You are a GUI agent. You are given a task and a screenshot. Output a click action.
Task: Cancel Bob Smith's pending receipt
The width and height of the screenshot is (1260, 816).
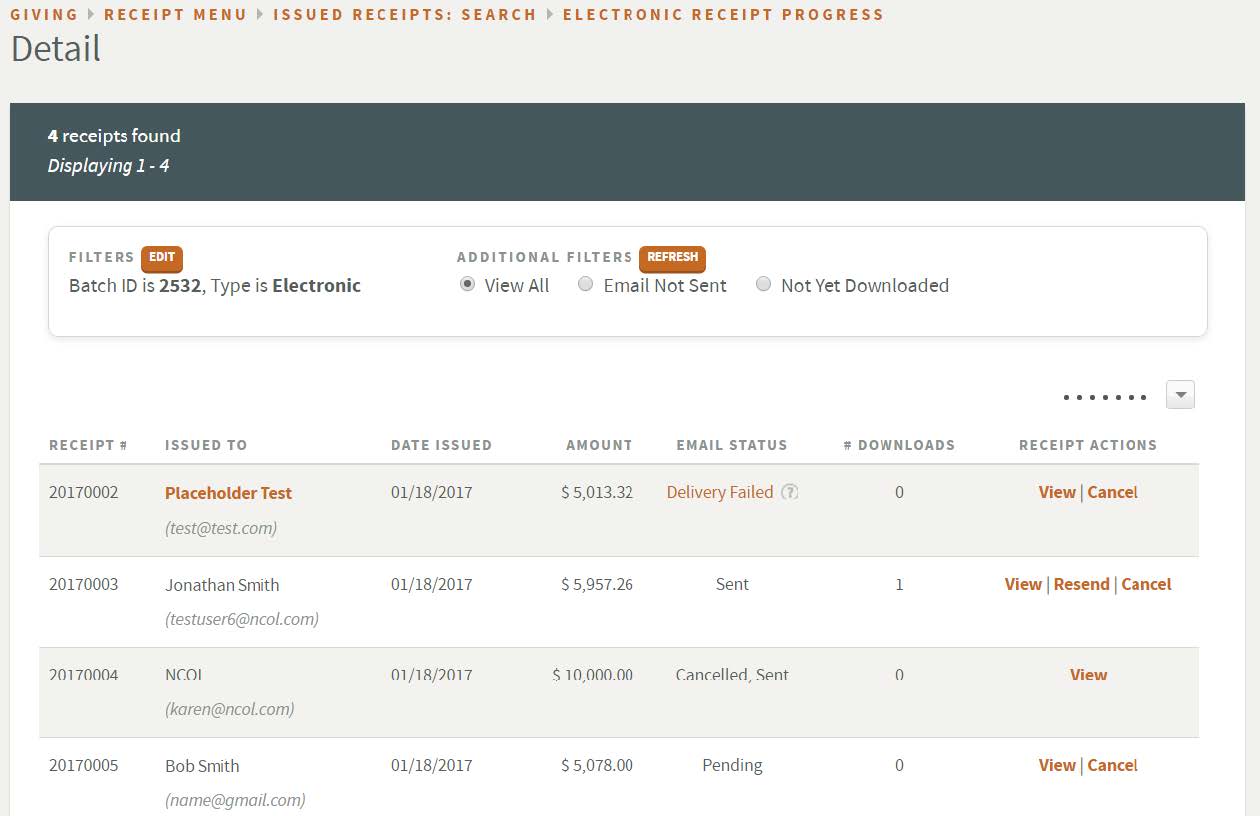pos(1112,765)
